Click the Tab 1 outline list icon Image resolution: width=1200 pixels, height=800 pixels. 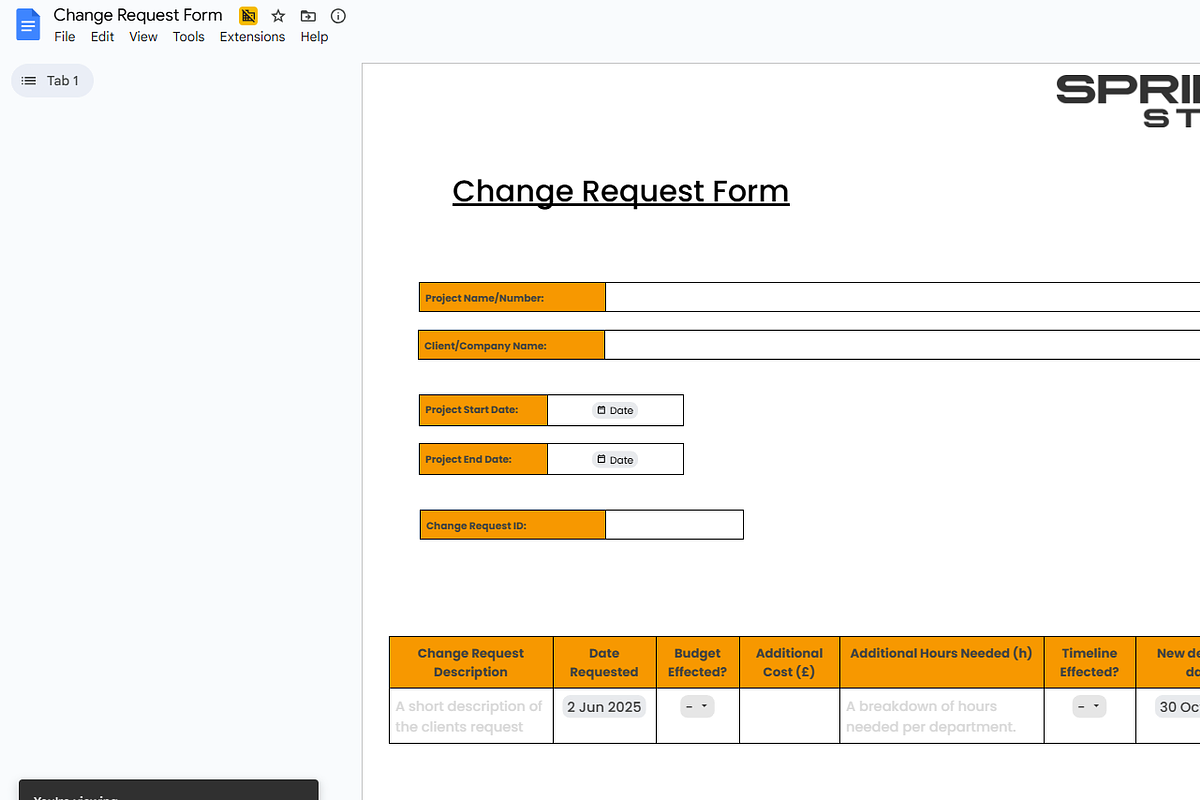pos(29,81)
